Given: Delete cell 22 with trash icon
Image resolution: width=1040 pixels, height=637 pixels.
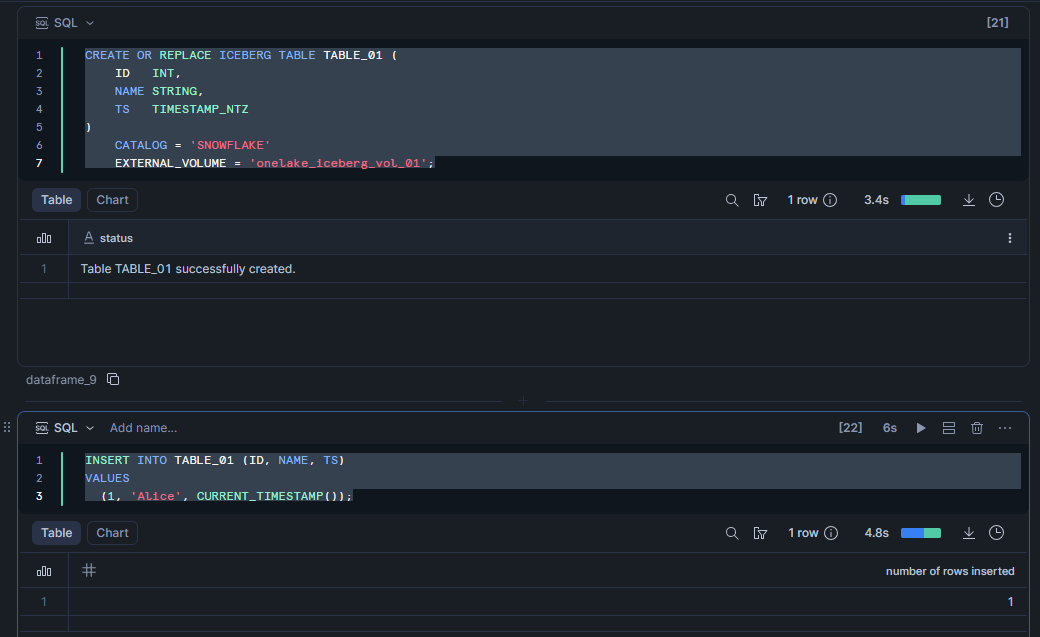Looking at the screenshot, I should pos(976,428).
